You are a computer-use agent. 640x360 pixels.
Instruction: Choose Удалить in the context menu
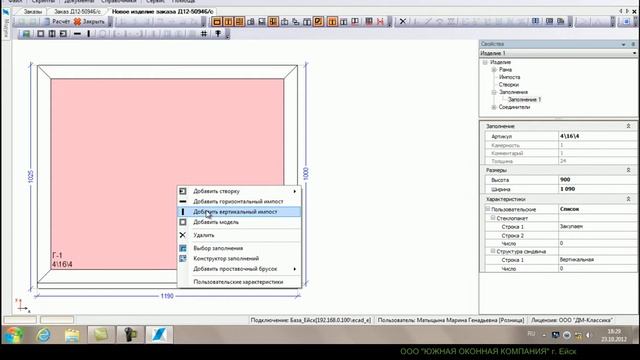[239, 235]
